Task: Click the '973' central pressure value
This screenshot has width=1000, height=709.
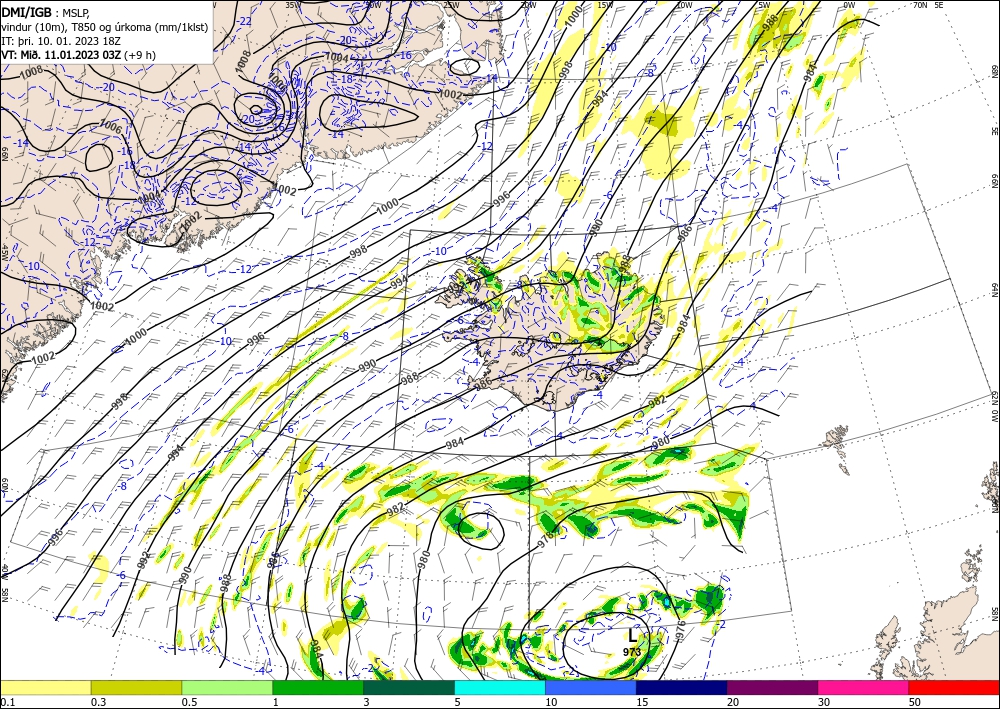Action: click(632, 652)
